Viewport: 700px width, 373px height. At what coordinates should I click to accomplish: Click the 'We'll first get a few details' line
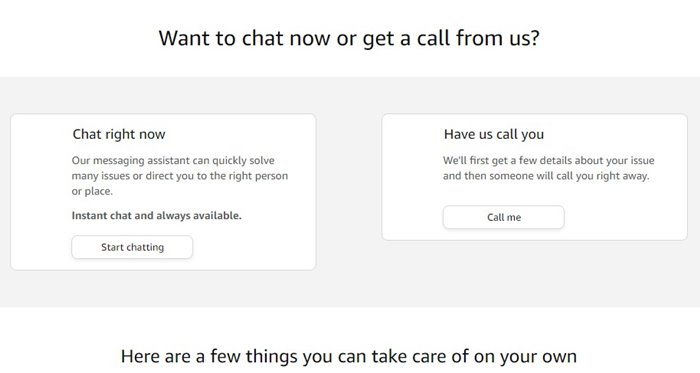pyautogui.click(x=549, y=161)
